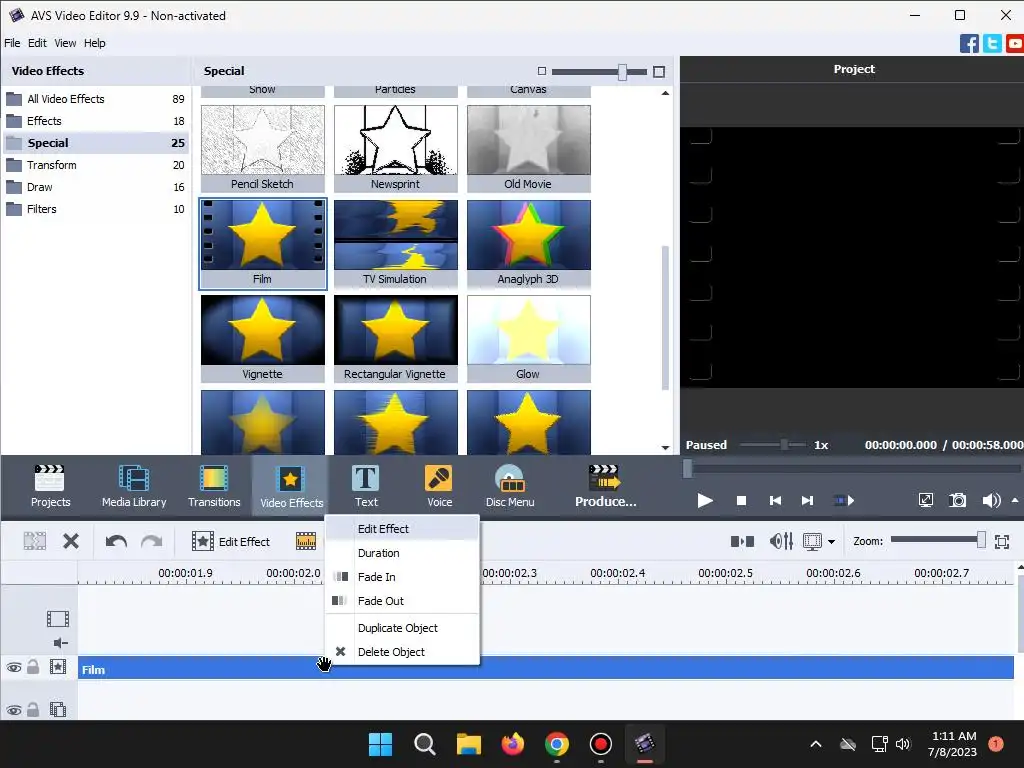Select the TV Simulation effect thumbnail
The image size is (1024, 768).
click(x=396, y=244)
